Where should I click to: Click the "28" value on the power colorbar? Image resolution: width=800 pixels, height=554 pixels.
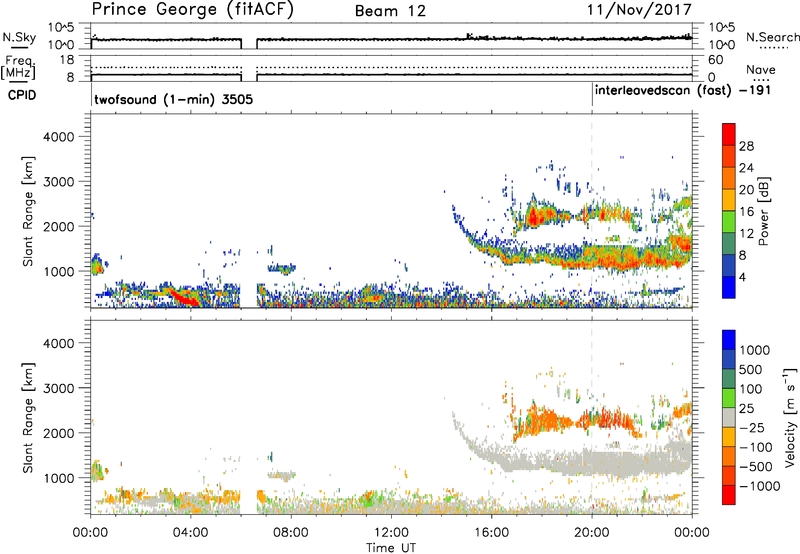(x=746, y=146)
